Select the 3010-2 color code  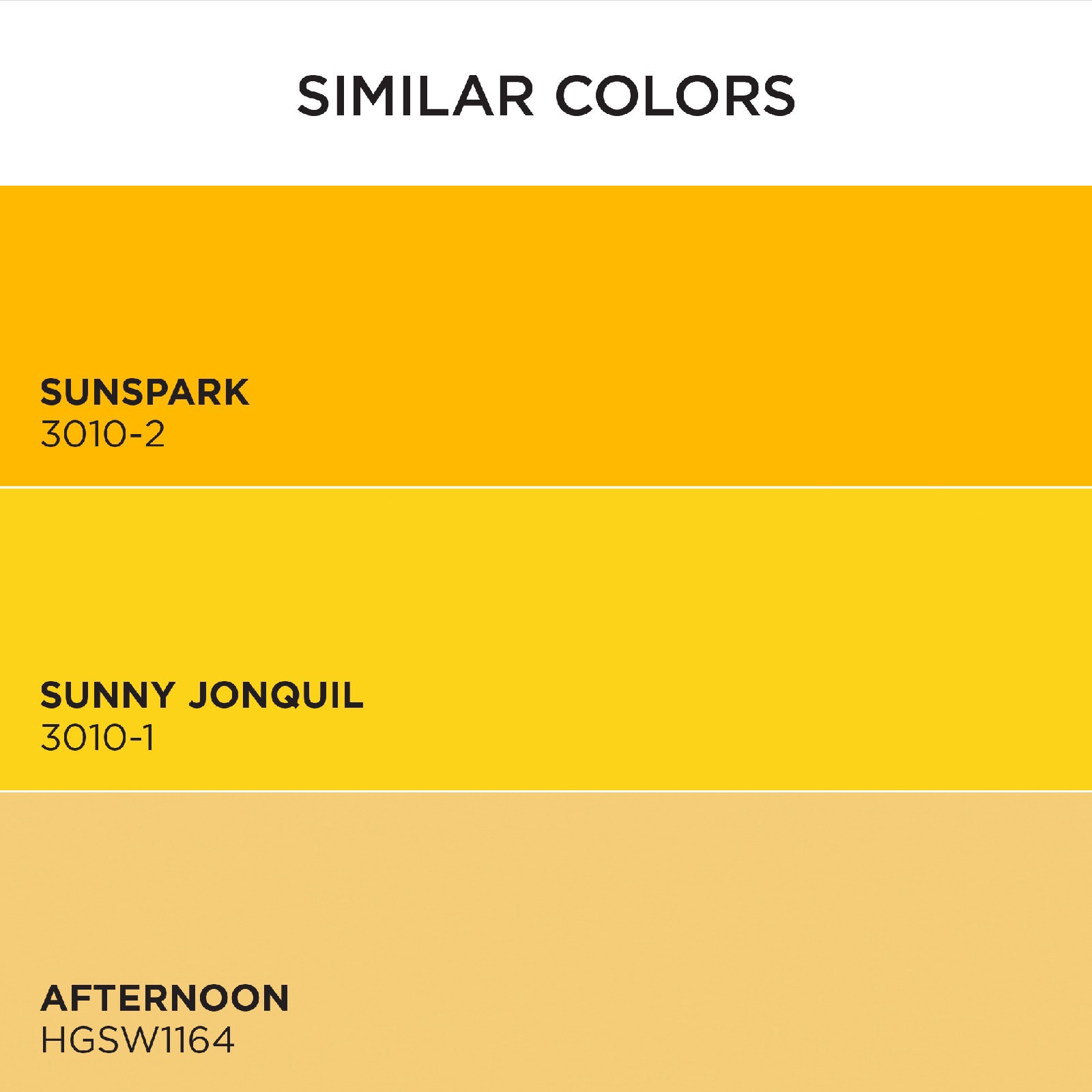click(102, 434)
